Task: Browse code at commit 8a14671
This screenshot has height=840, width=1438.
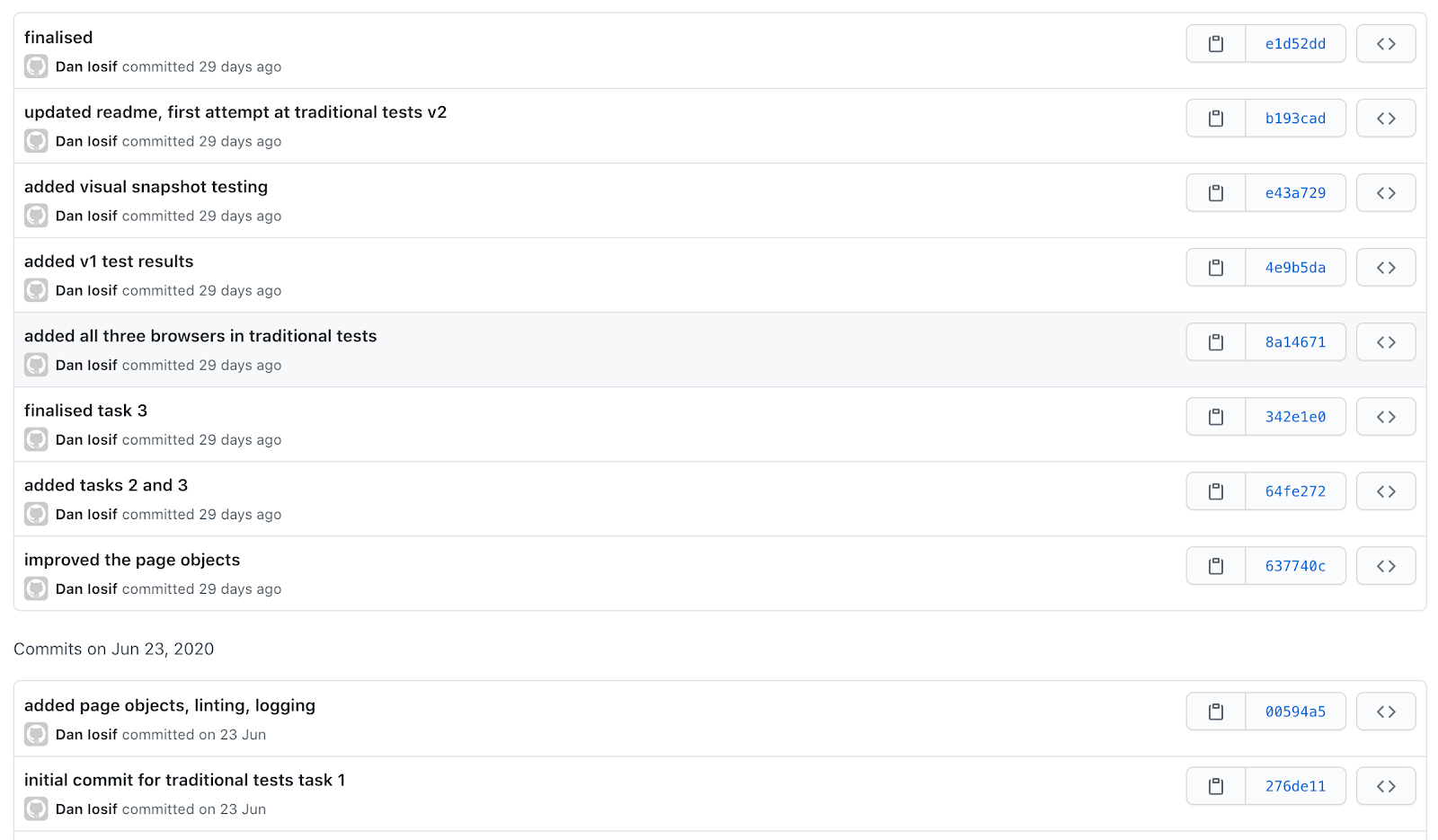Action: pos(1385,342)
